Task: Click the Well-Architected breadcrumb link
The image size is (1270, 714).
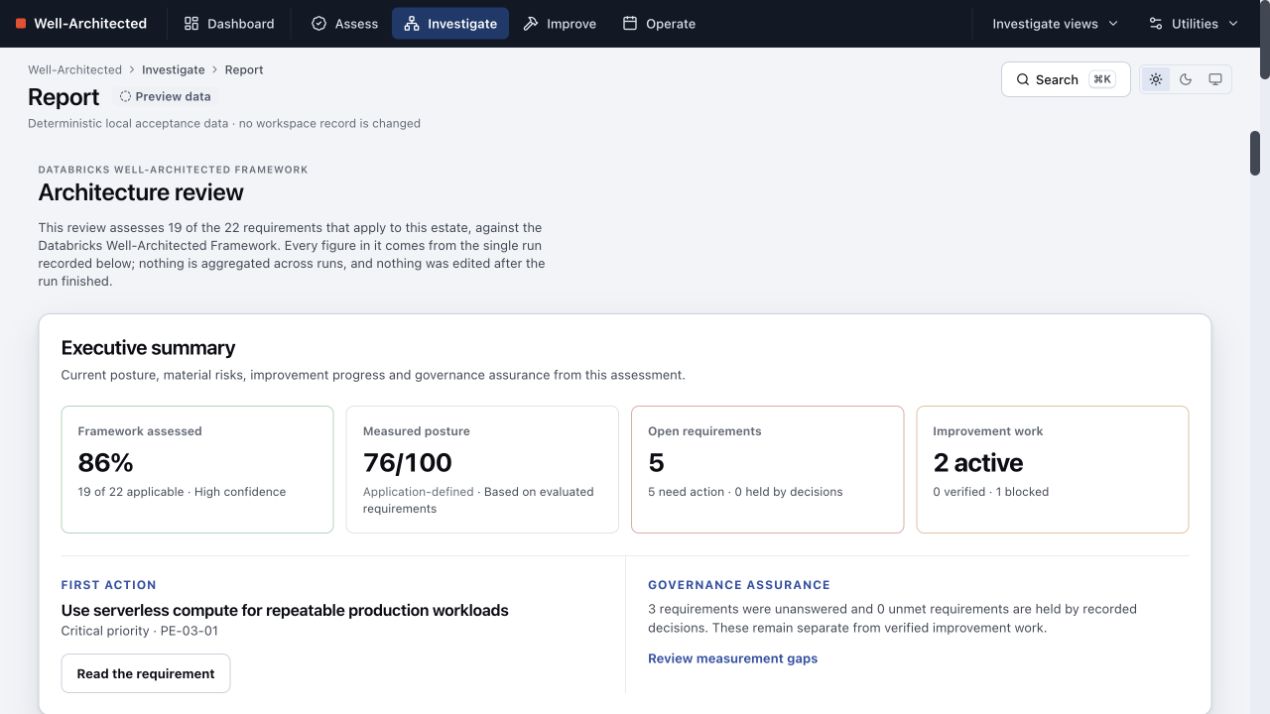Action: pyautogui.click(x=75, y=70)
